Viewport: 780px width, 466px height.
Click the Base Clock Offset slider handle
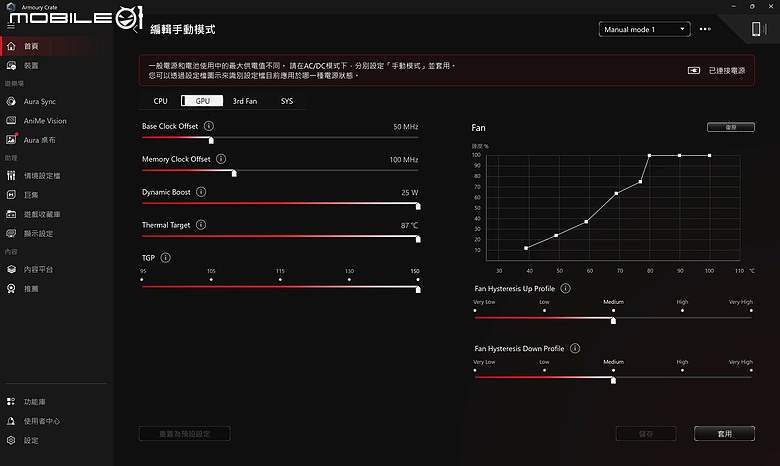point(211,140)
